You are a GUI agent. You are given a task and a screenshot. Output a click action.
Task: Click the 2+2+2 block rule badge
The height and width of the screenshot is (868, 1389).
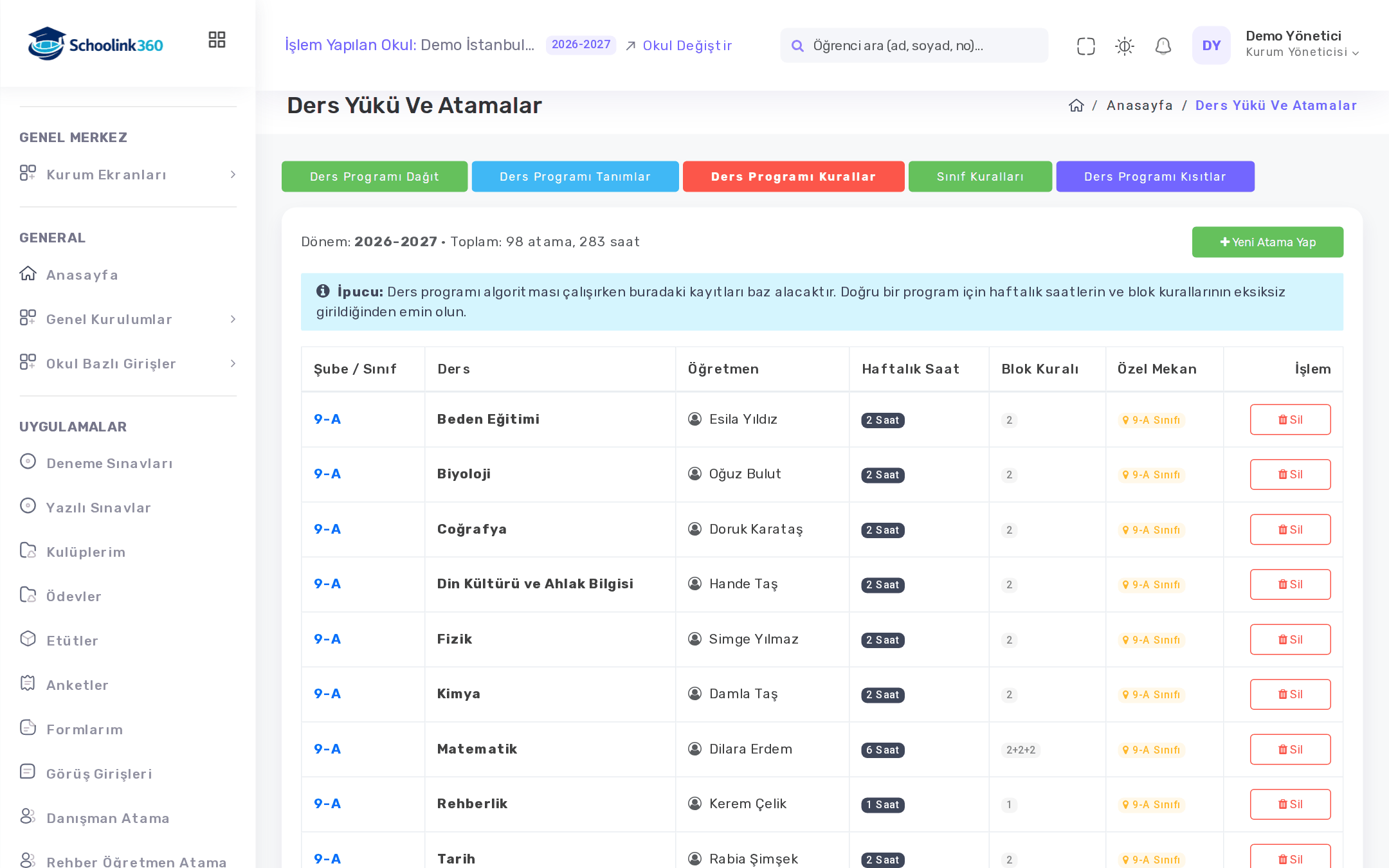point(1021,750)
